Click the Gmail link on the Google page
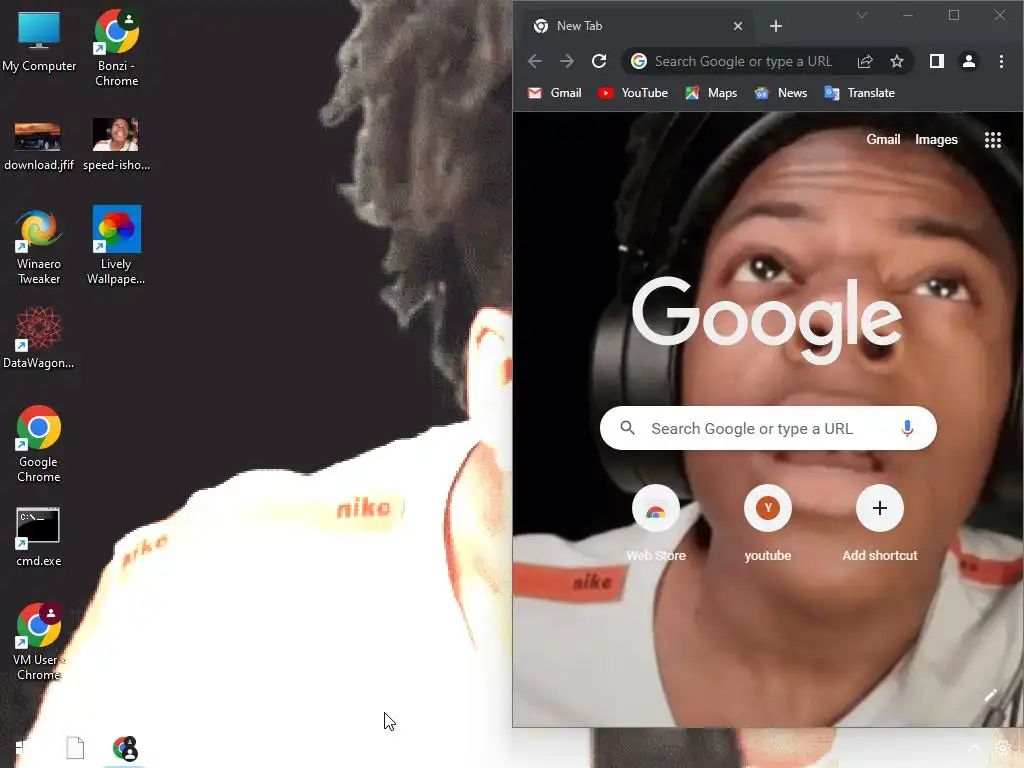 (883, 140)
